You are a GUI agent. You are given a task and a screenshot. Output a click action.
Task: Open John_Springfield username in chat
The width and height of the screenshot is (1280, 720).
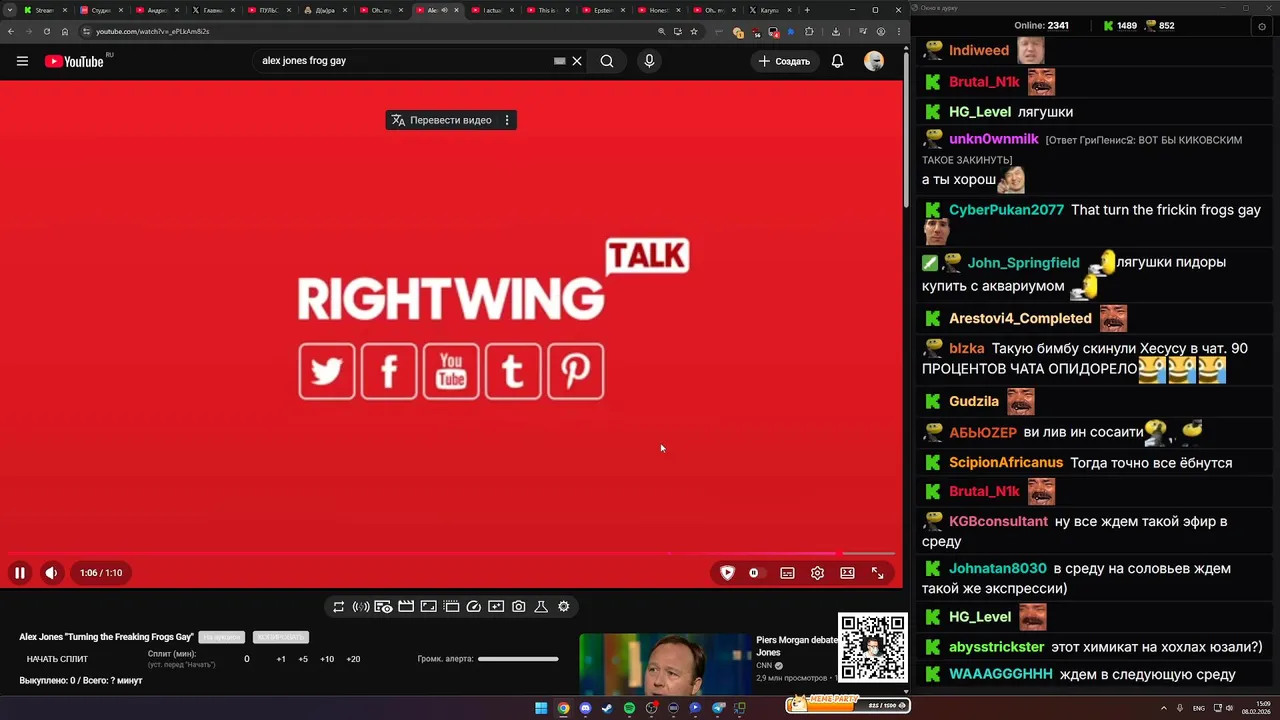[1023, 263]
